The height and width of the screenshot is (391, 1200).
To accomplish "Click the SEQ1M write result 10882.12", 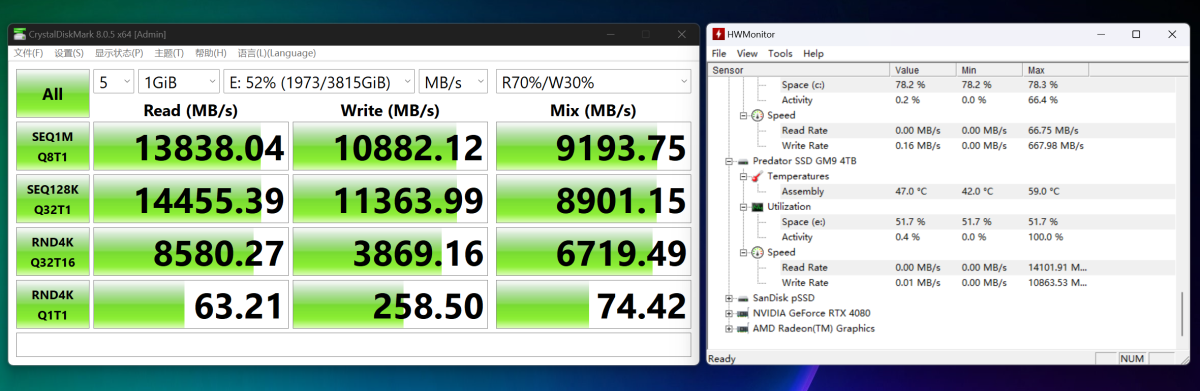I will (391, 147).
